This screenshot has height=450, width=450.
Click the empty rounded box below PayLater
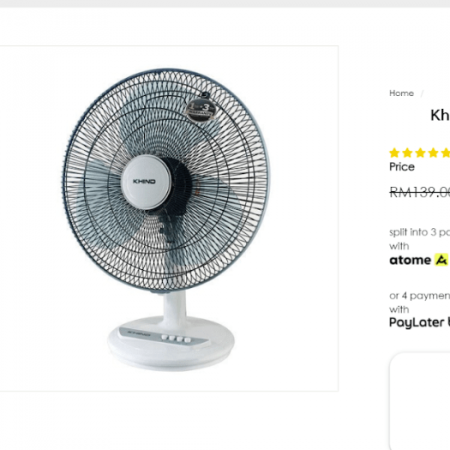420,401
